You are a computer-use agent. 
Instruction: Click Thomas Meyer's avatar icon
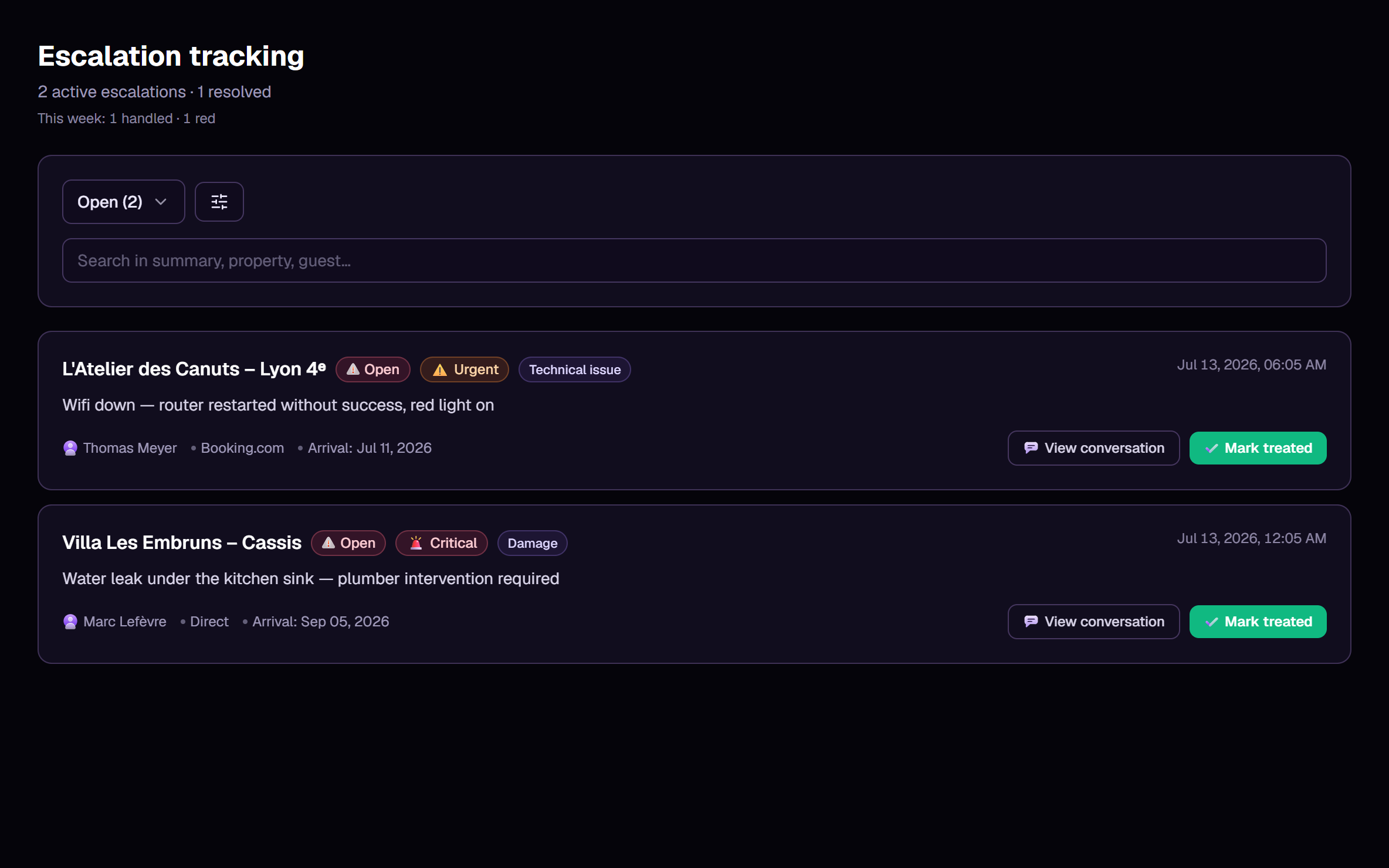pyautogui.click(x=70, y=448)
